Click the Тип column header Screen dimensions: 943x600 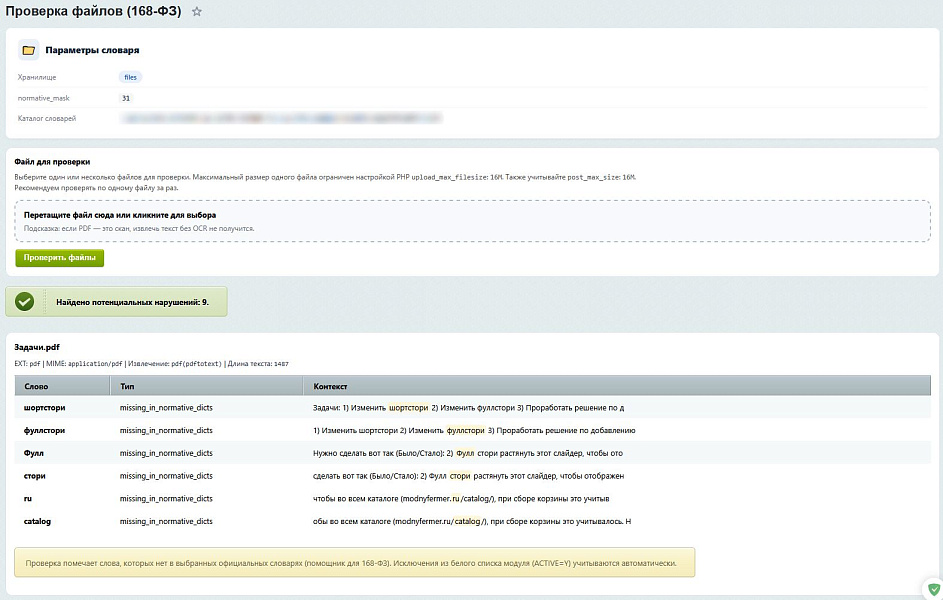click(127, 386)
